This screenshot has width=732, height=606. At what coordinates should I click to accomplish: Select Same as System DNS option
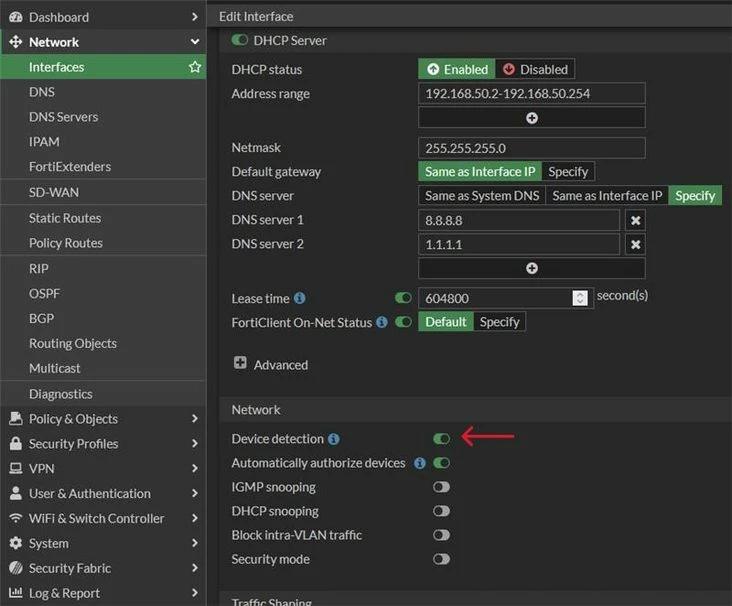[482, 196]
